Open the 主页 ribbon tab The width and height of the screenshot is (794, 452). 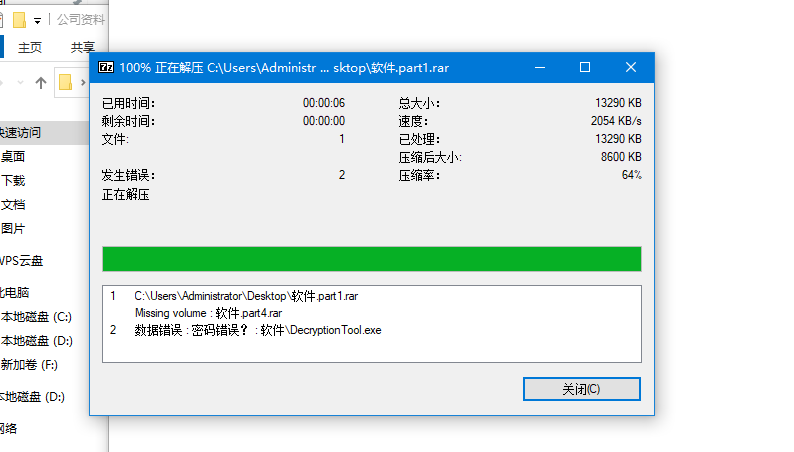(x=30, y=47)
